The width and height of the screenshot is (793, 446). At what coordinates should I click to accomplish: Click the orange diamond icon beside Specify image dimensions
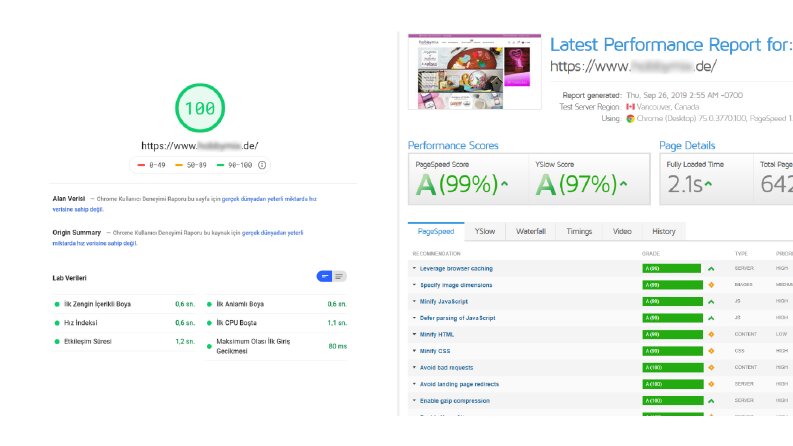tap(711, 285)
